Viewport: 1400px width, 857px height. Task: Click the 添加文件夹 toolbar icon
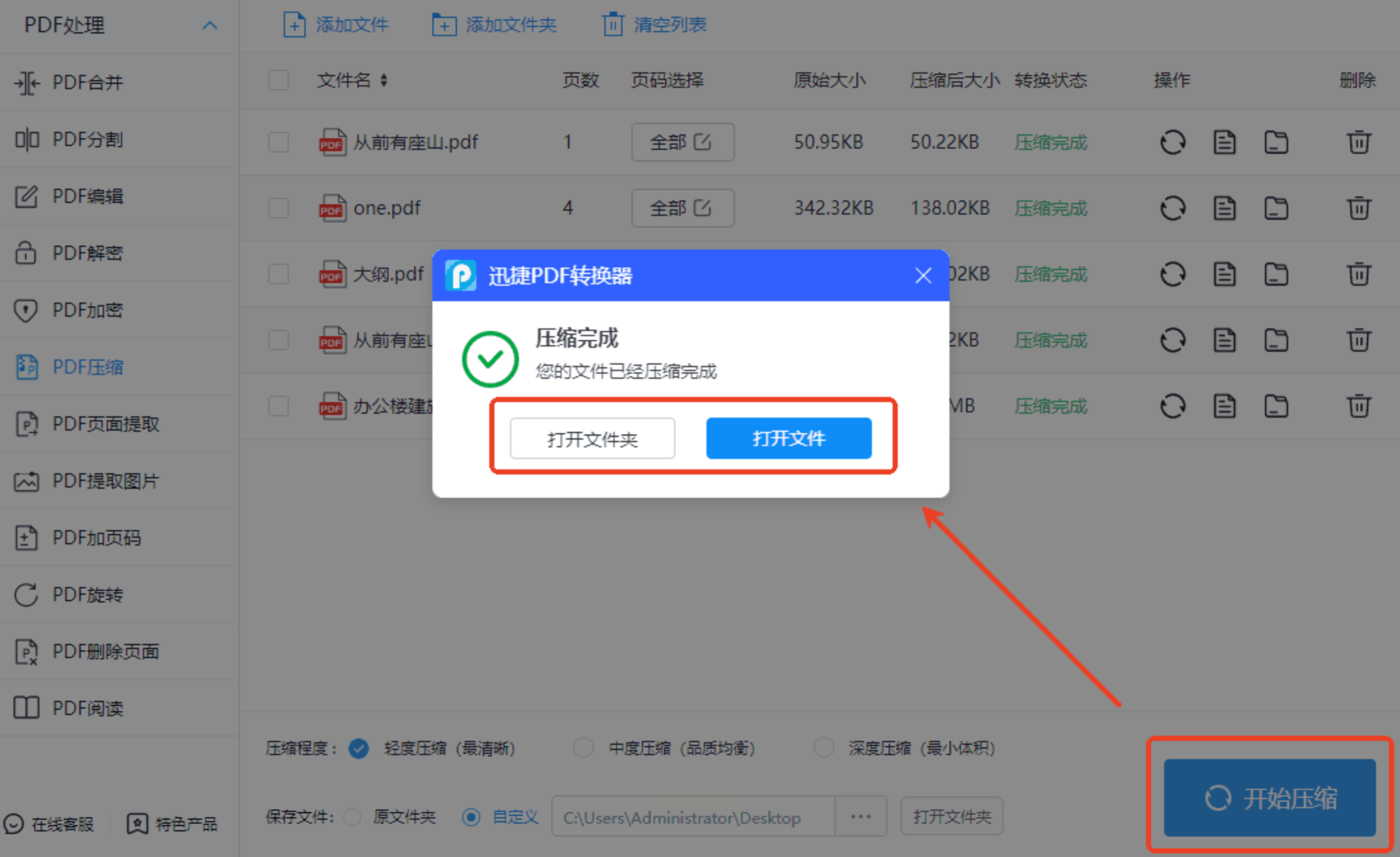pos(444,25)
